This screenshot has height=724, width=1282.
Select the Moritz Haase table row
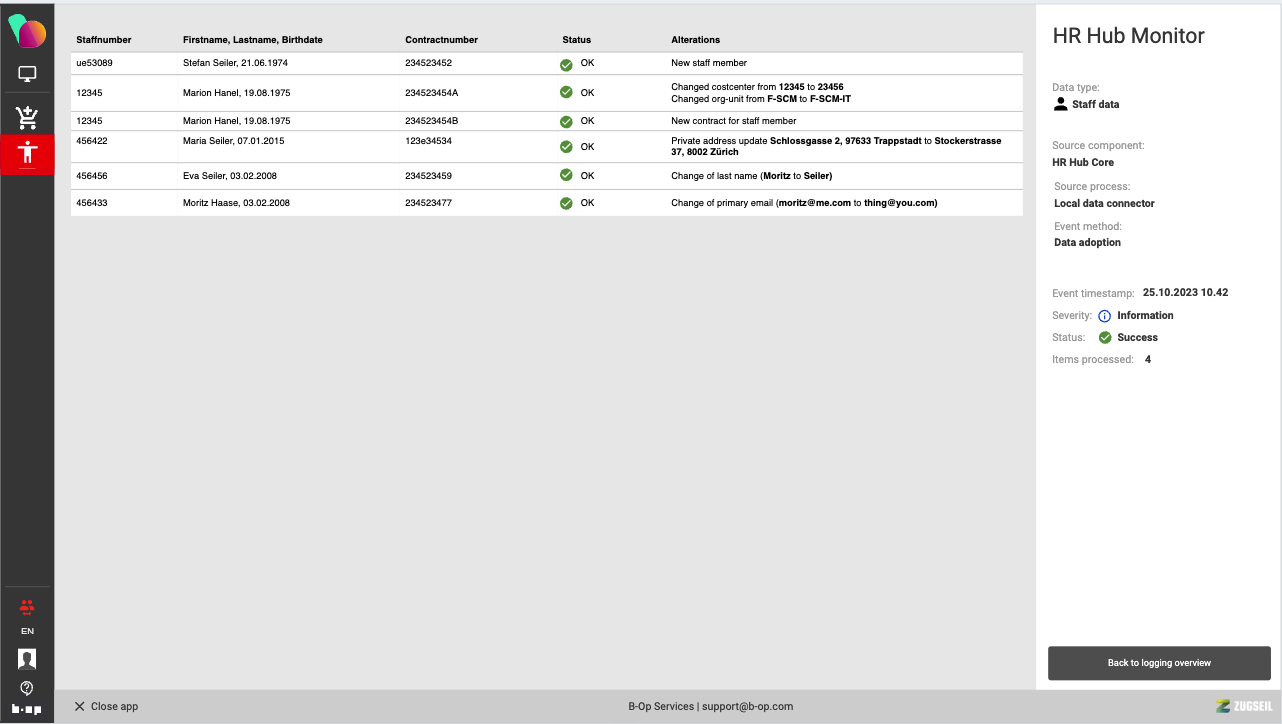[x=546, y=203]
